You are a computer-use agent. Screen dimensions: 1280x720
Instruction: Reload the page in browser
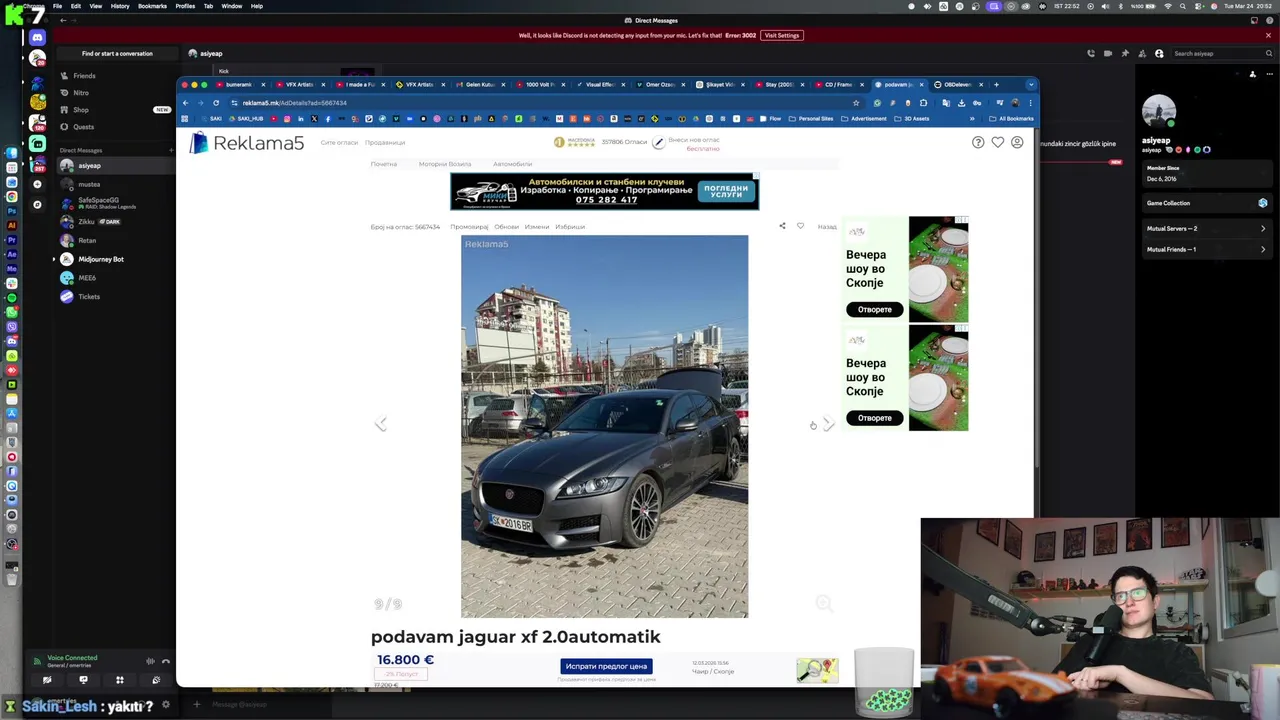[x=215, y=103]
